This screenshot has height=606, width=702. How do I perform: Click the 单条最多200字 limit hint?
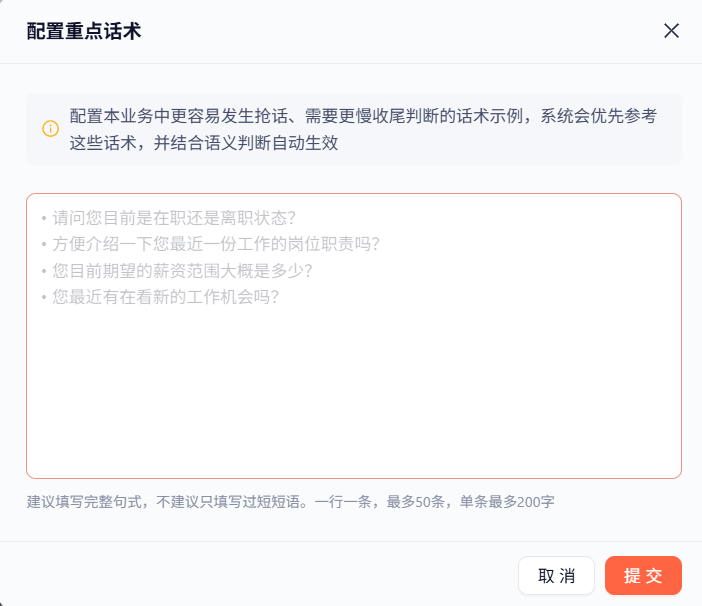(507, 502)
